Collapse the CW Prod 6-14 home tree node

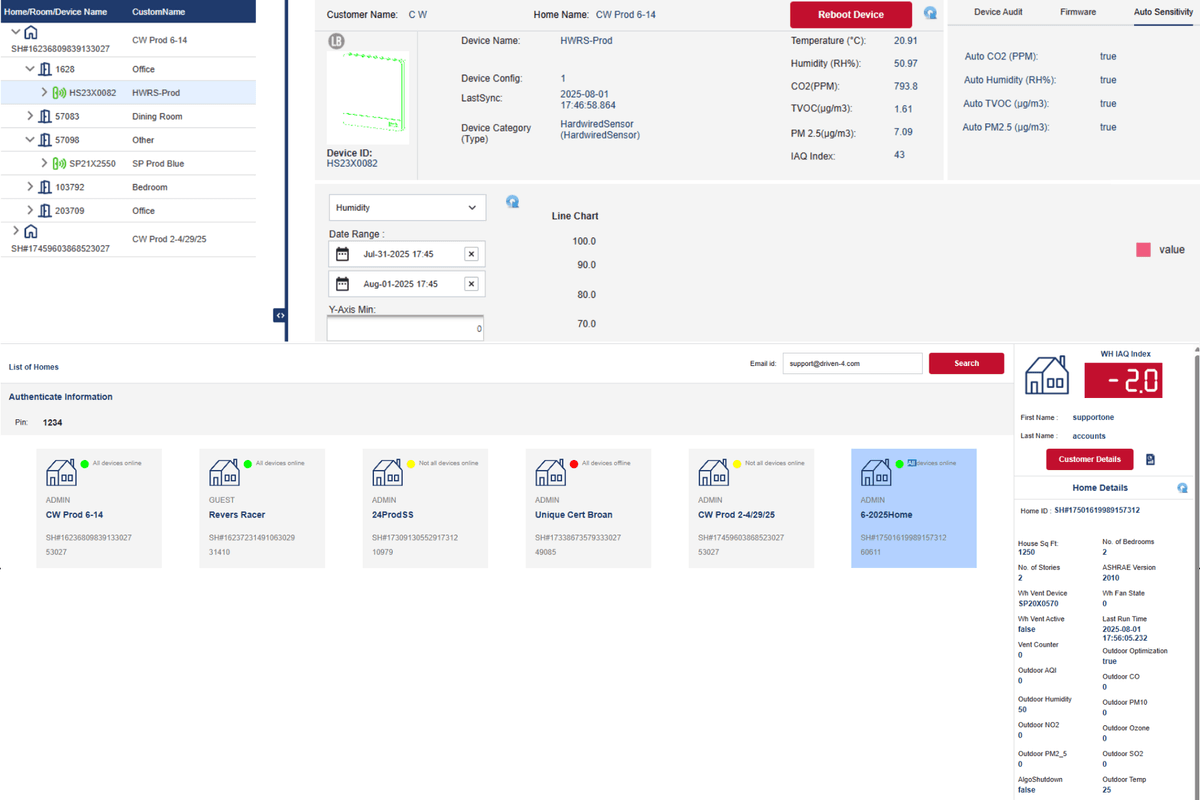click(x=16, y=32)
